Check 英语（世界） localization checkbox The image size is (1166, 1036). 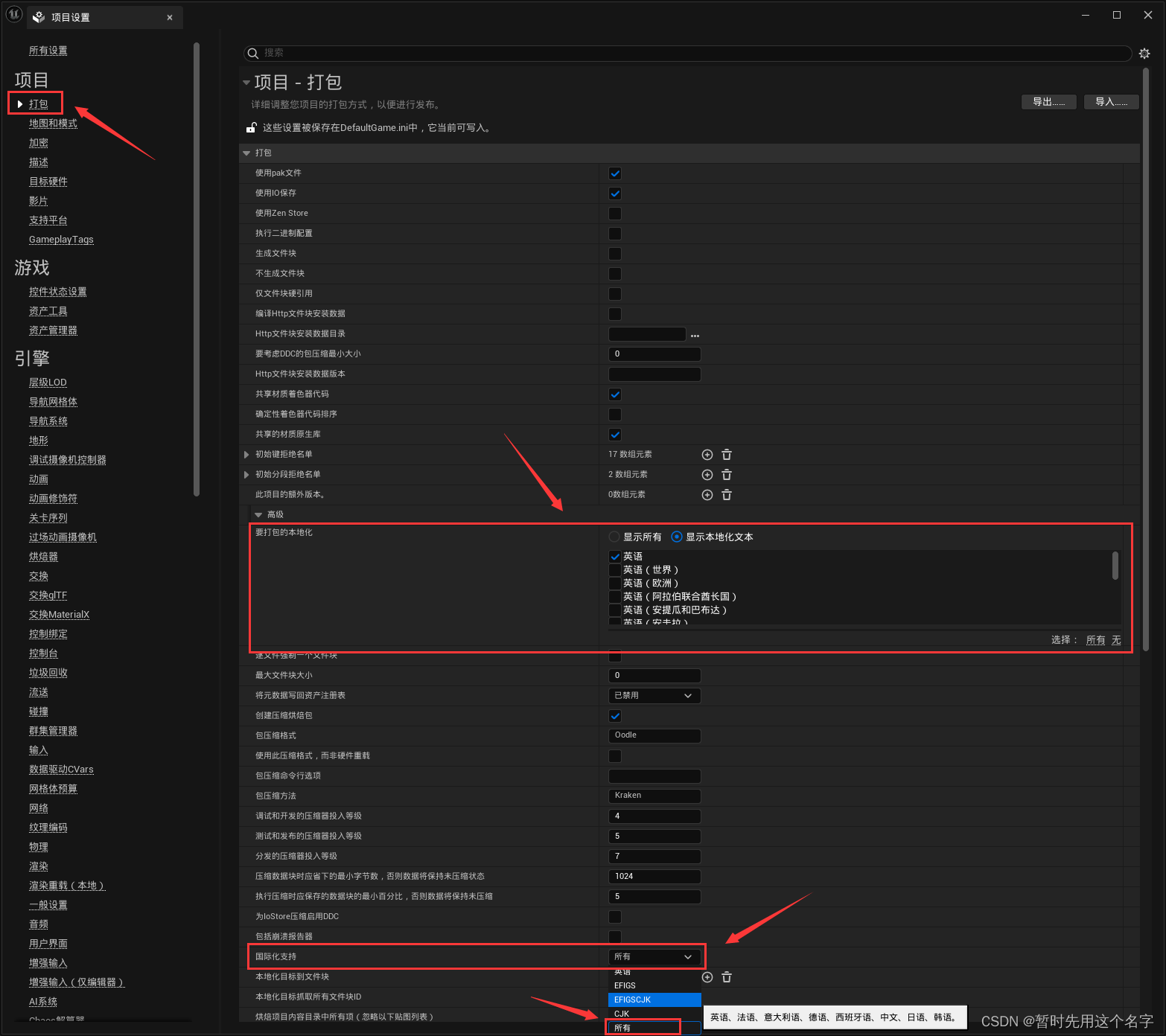click(615, 570)
